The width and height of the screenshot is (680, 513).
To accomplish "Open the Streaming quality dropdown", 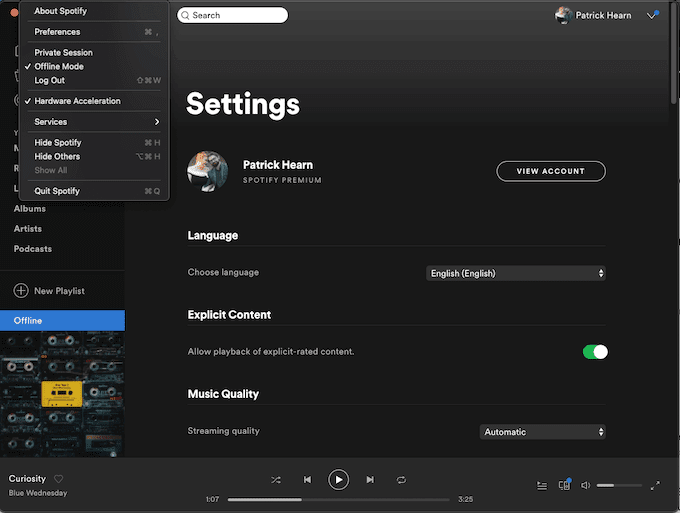I will pyautogui.click(x=543, y=432).
